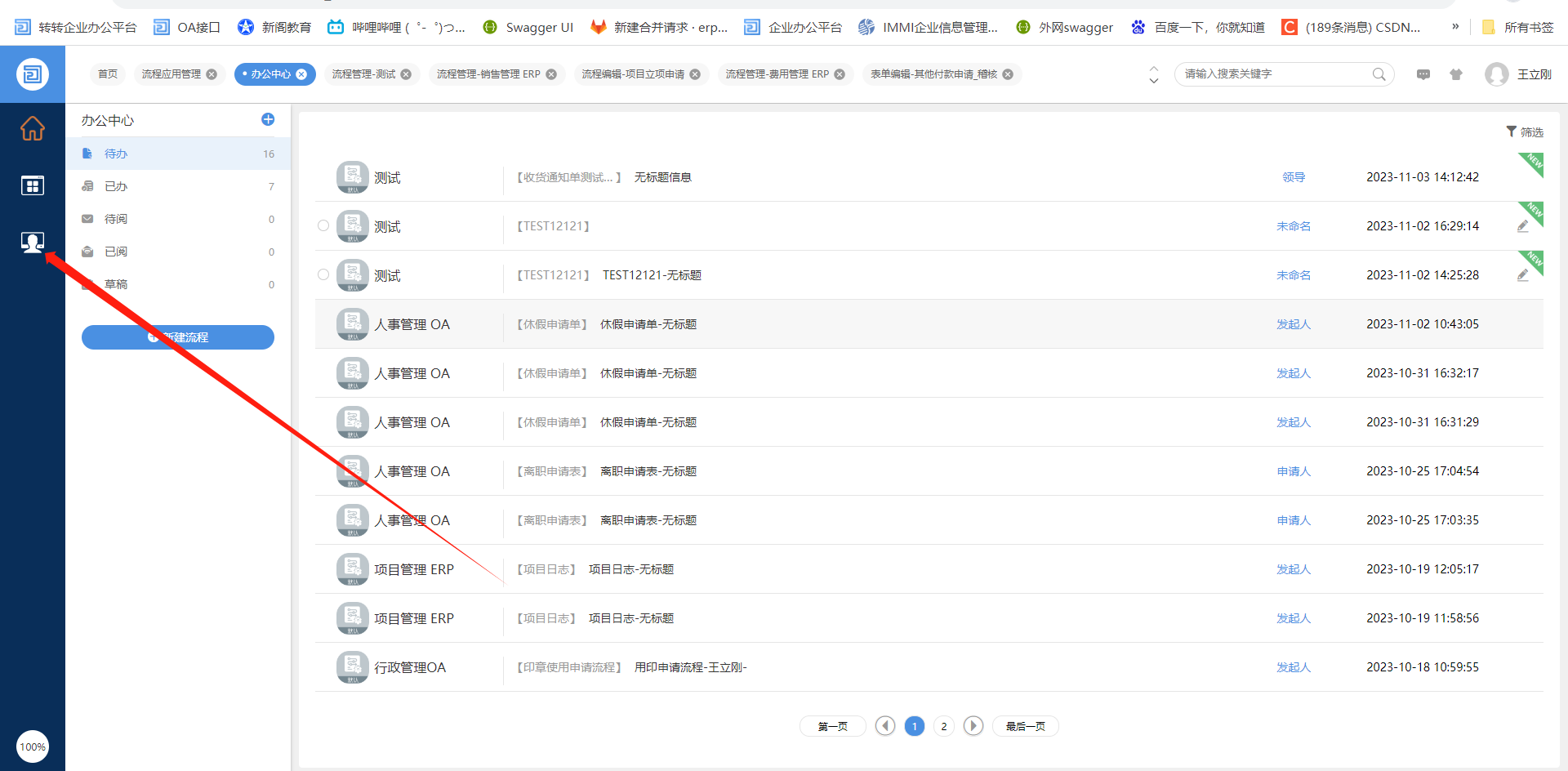Go to previous page arrow
The height and width of the screenshot is (771, 1568).
[x=885, y=726]
